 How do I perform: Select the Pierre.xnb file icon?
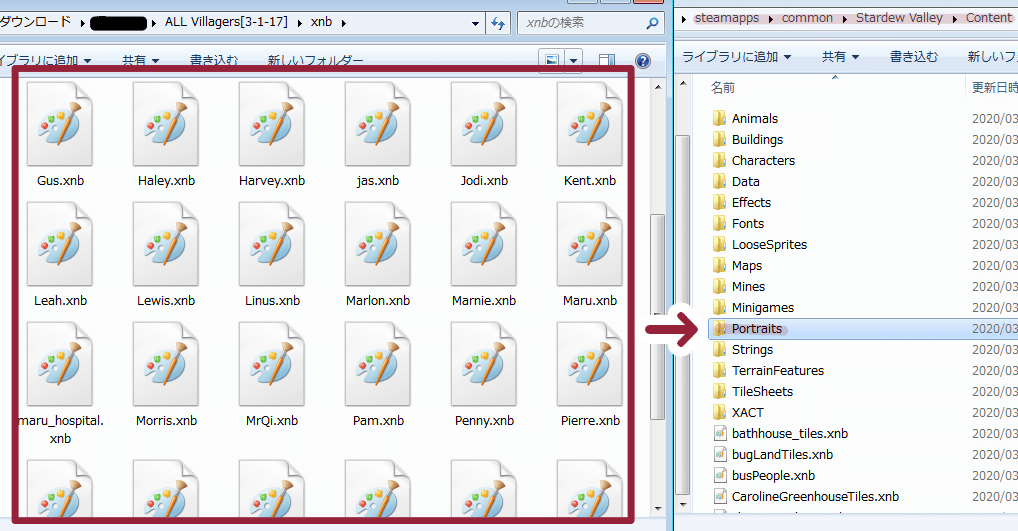click(x=590, y=364)
